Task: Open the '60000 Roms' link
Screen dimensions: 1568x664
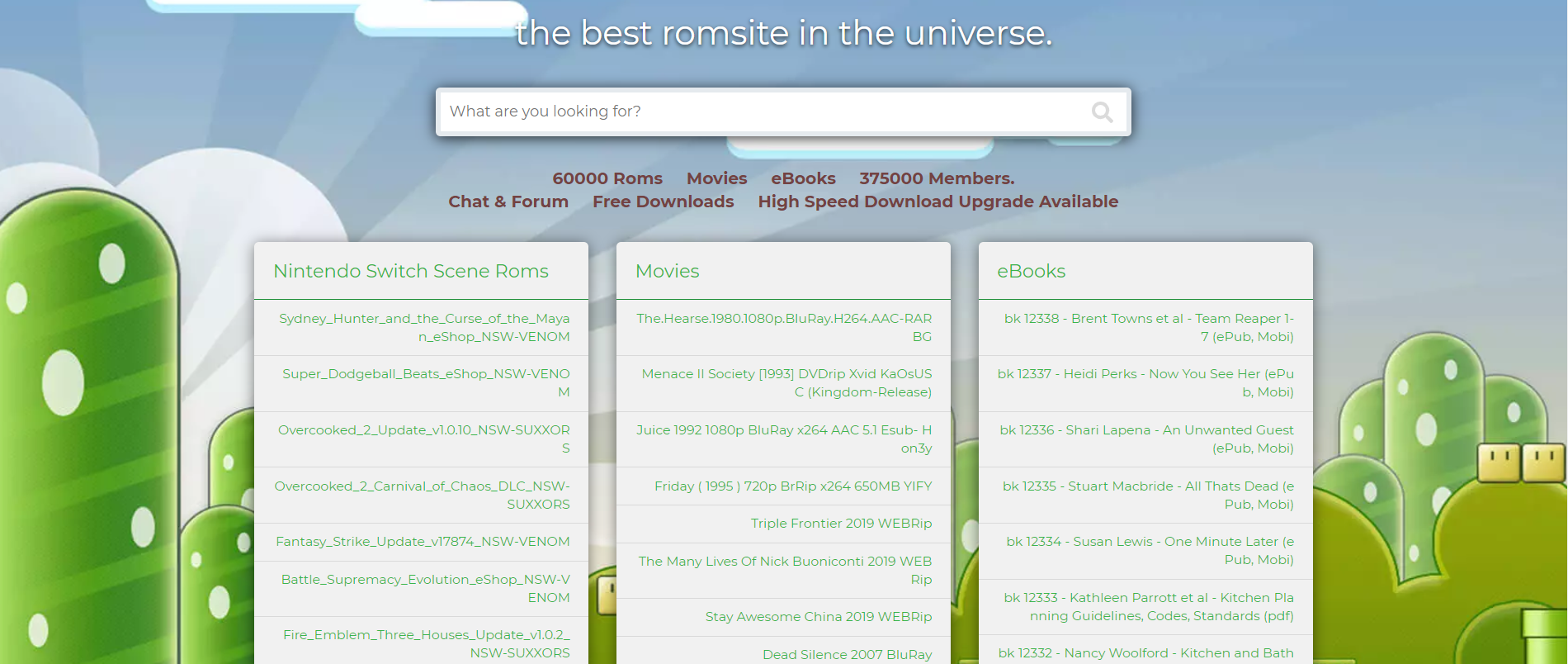Action: [x=607, y=178]
